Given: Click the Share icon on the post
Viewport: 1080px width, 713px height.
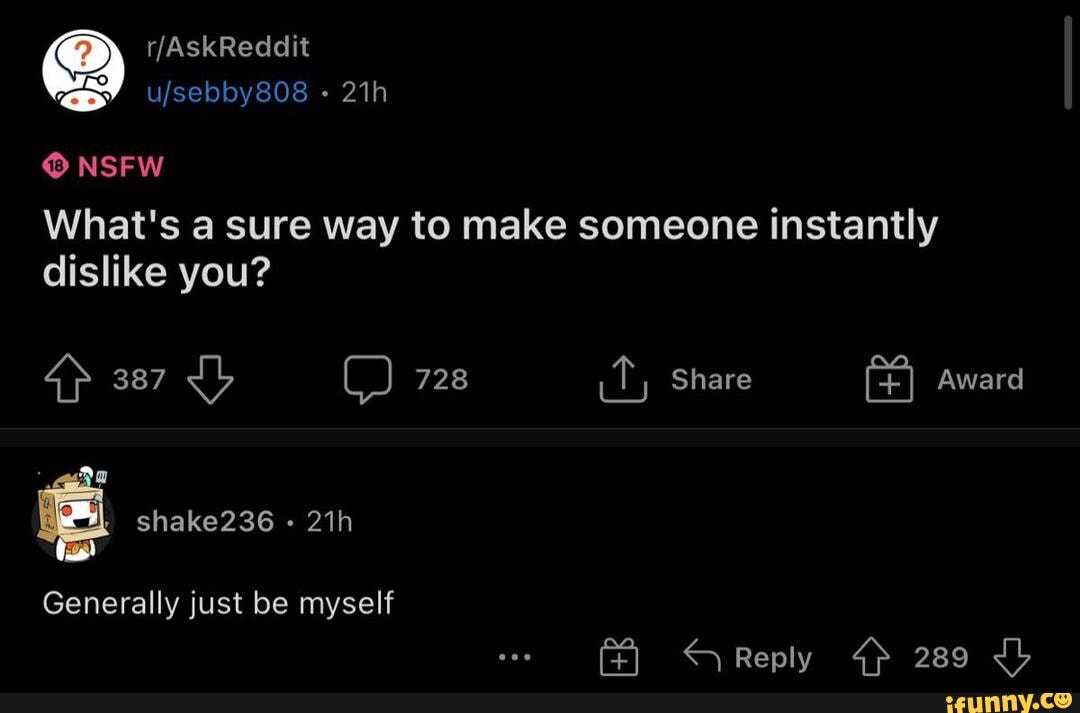Looking at the screenshot, I should (622, 378).
